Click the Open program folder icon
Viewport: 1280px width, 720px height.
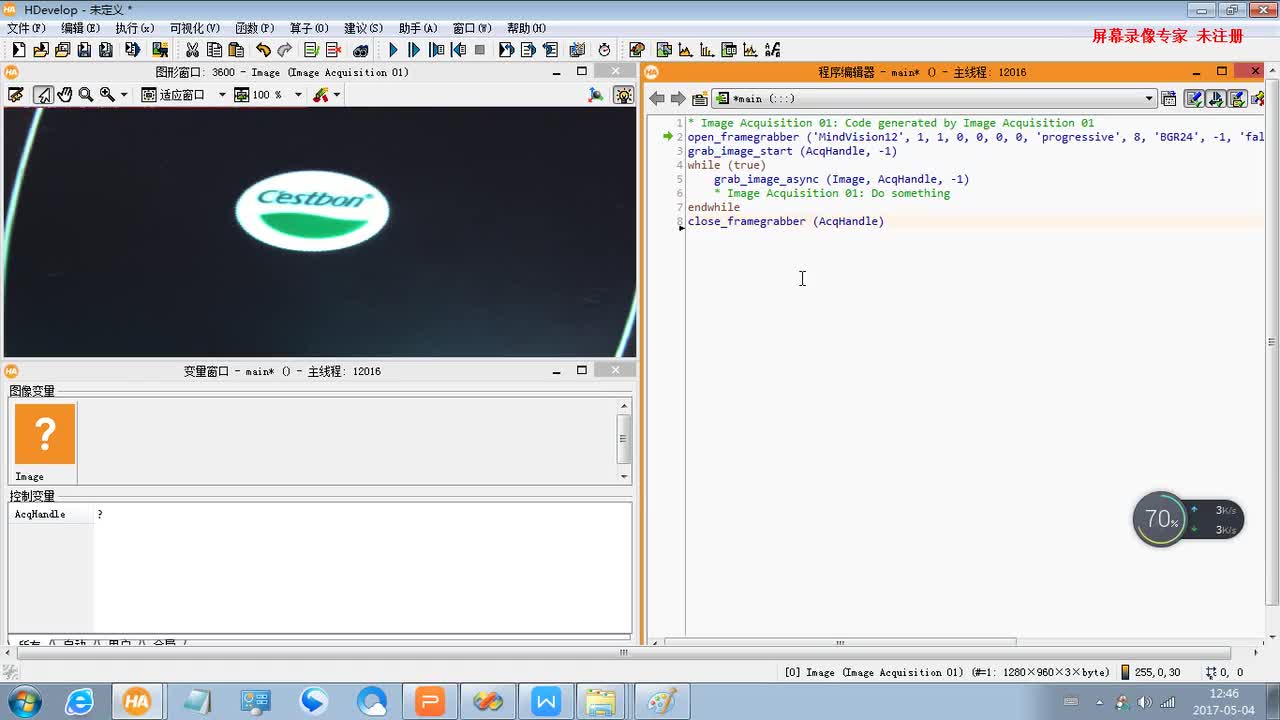tap(40, 50)
